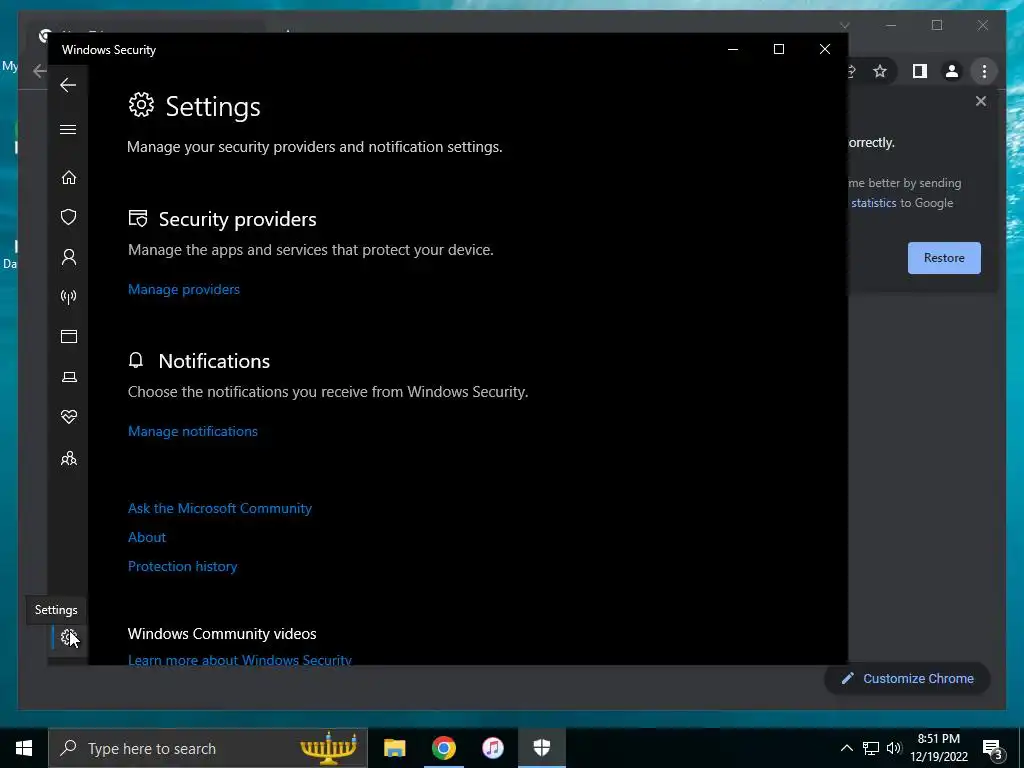Open Chrome three-dot menu
Screen dimensions: 1024x768
pos(984,71)
